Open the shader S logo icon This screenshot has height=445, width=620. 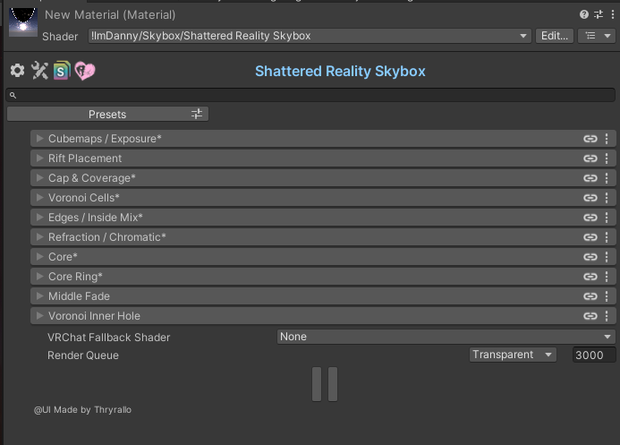[x=62, y=70]
